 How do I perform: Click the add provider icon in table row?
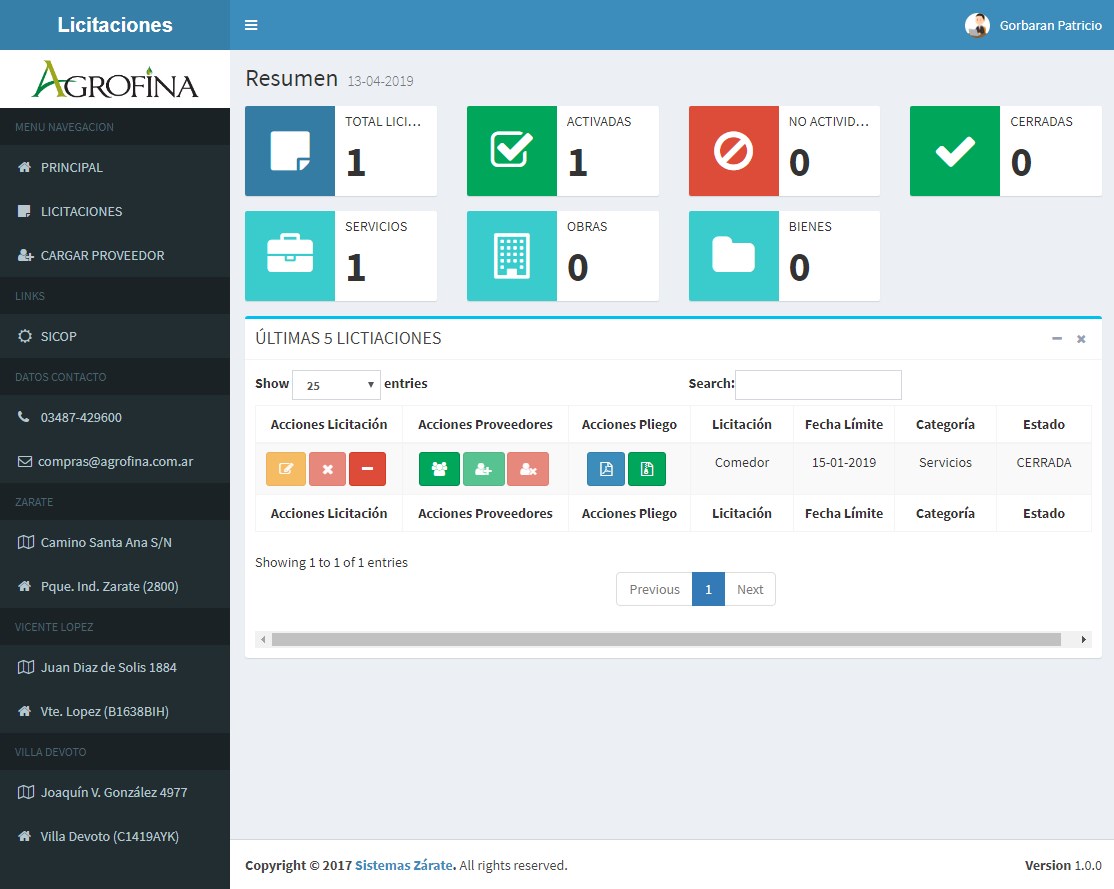tap(483, 469)
